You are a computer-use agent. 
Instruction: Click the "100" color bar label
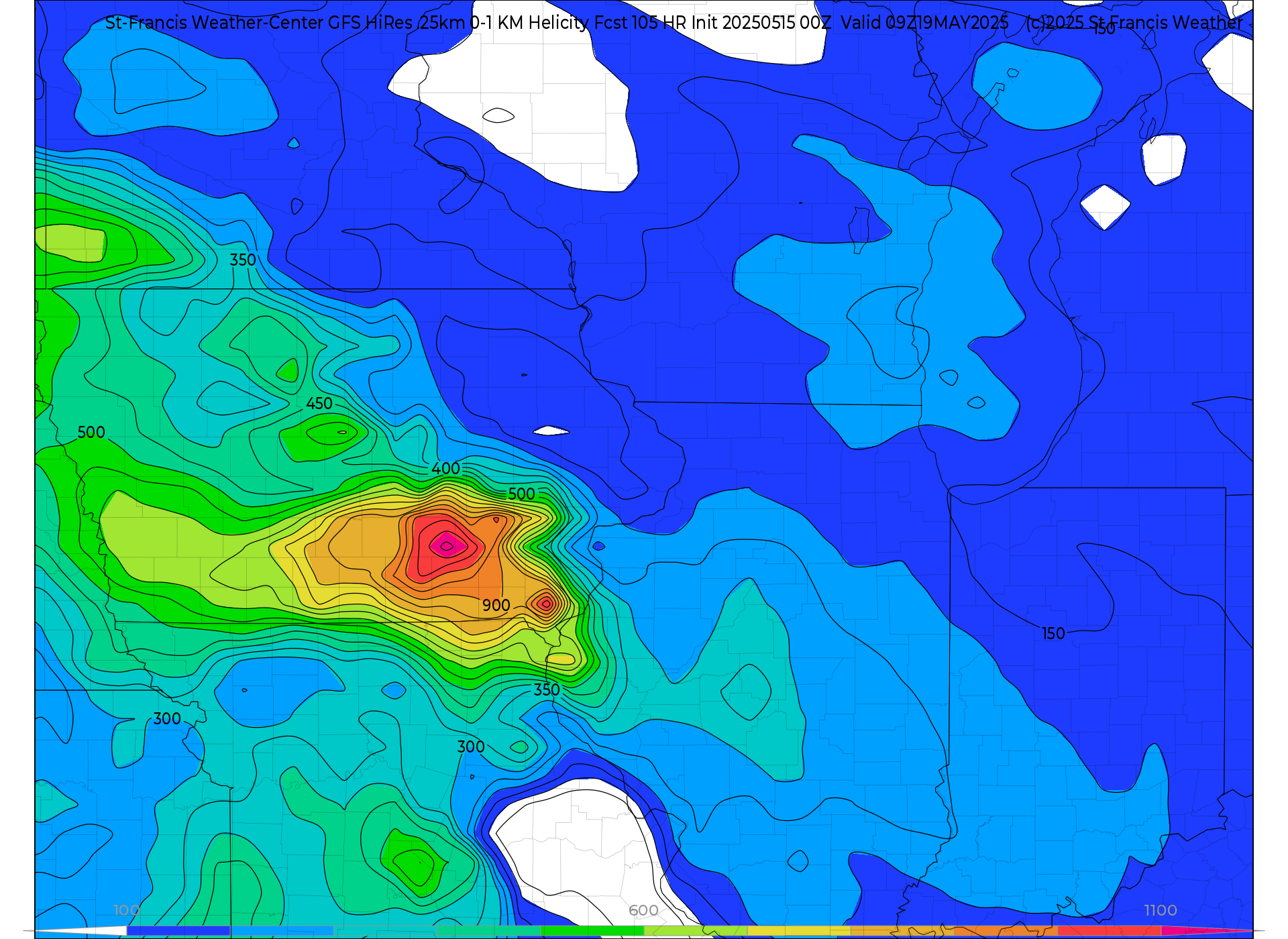point(126,910)
